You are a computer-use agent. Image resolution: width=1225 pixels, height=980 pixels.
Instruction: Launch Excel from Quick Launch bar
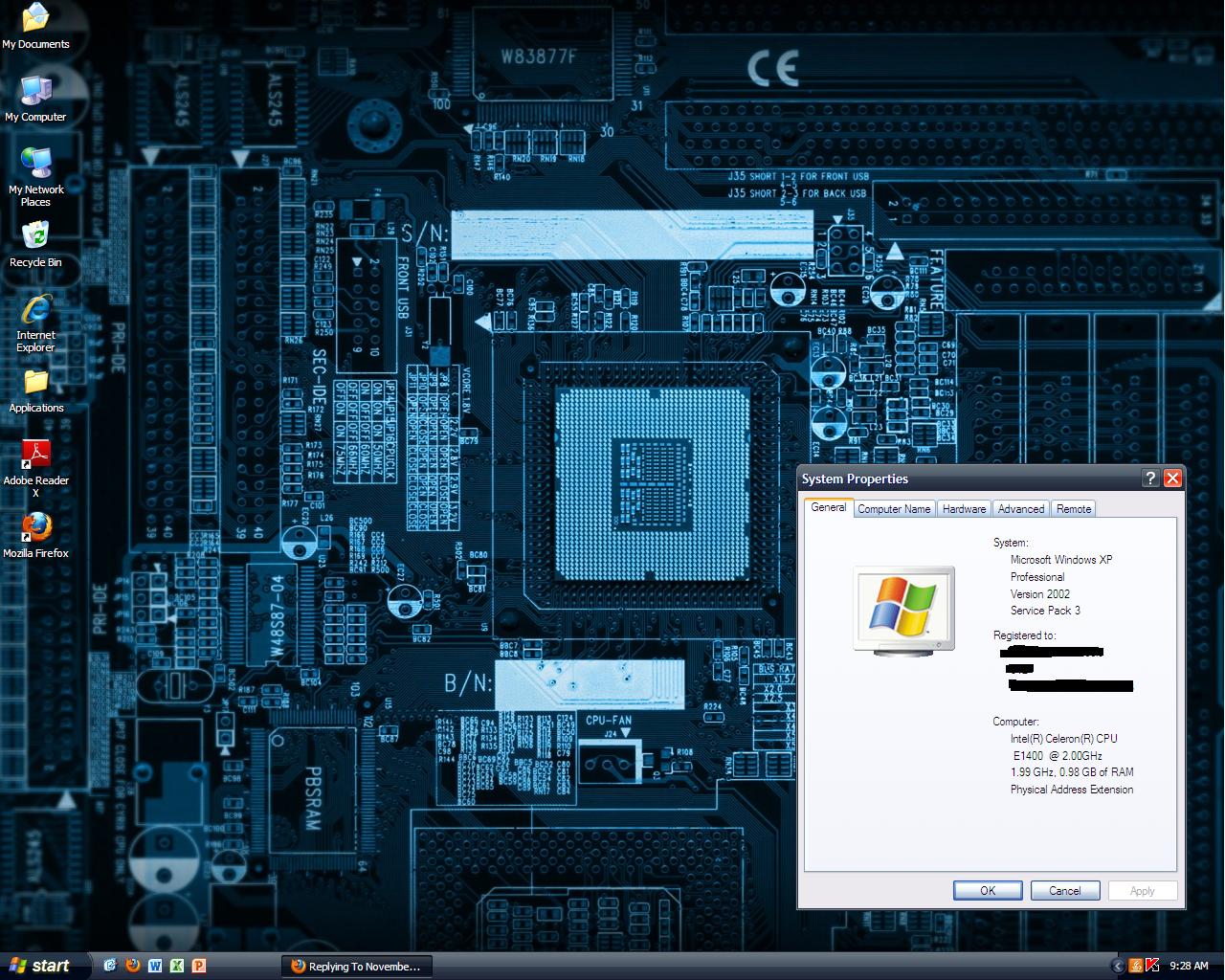pyautogui.click(x=177, y=966)
